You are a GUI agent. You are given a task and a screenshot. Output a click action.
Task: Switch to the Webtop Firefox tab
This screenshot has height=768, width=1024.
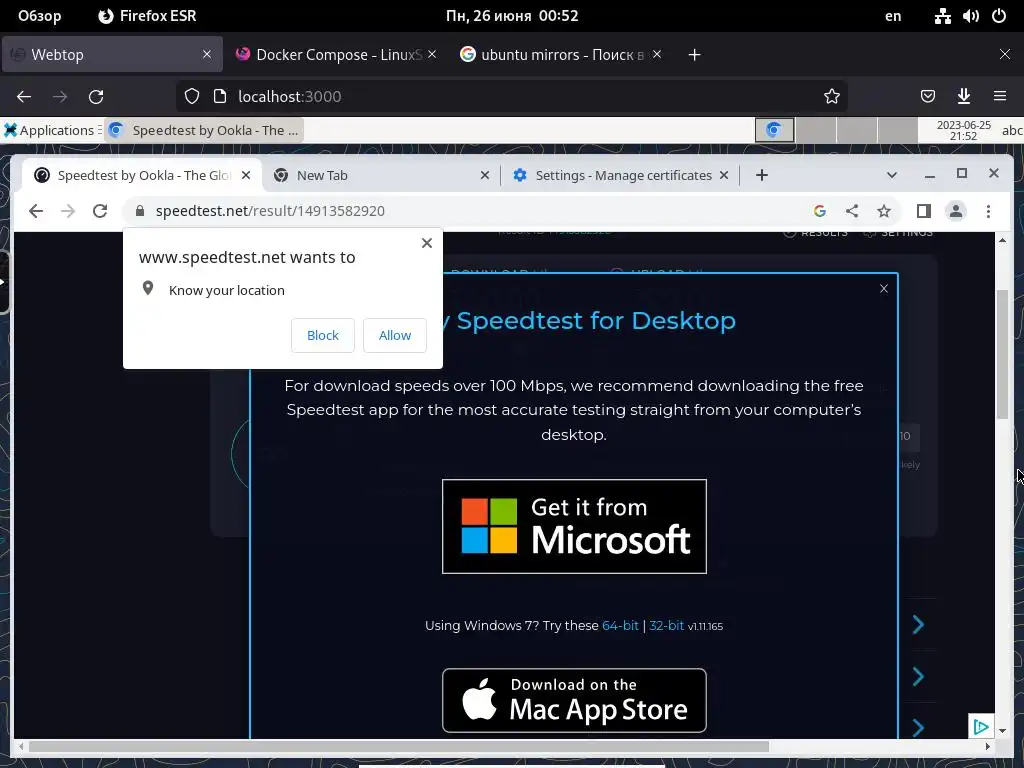tap(112, 55)
